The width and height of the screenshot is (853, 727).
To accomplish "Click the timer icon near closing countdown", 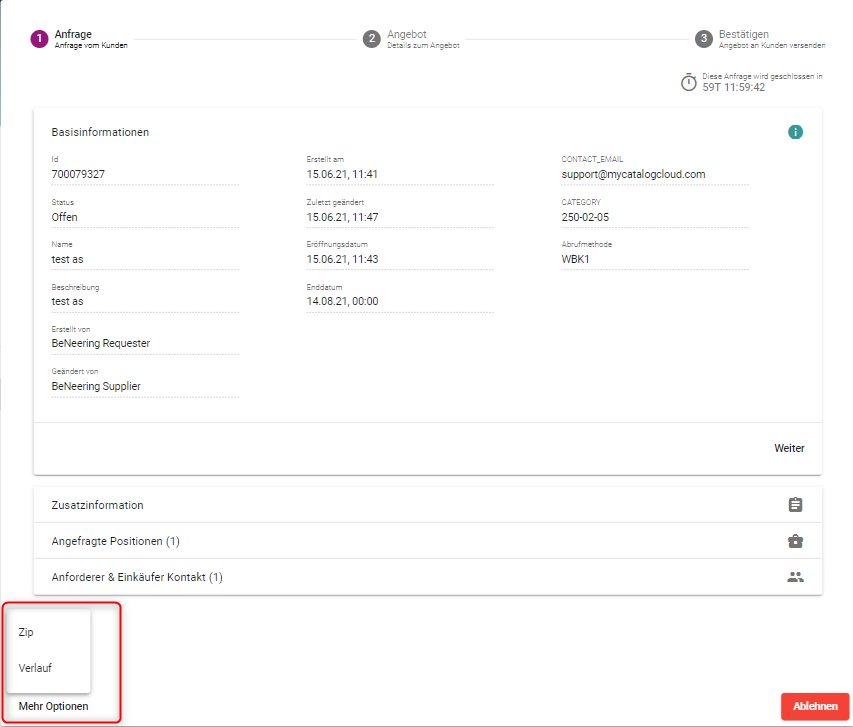I will pos(688,82).
